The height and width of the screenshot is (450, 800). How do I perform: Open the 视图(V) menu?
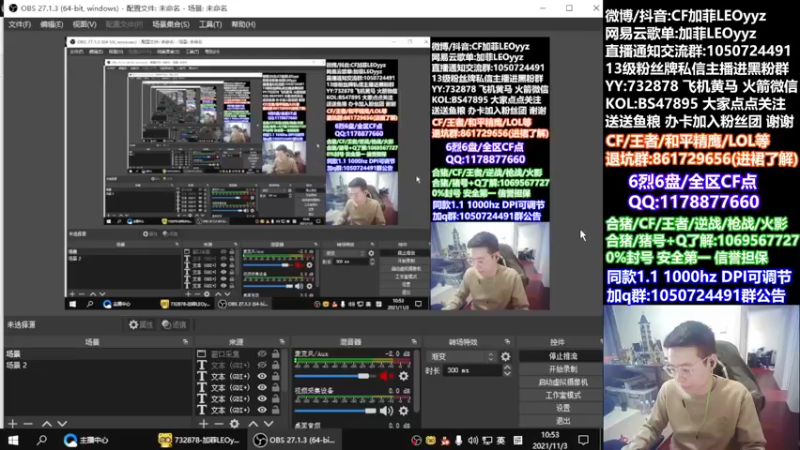pyautogui.click(x=84, y=24)
